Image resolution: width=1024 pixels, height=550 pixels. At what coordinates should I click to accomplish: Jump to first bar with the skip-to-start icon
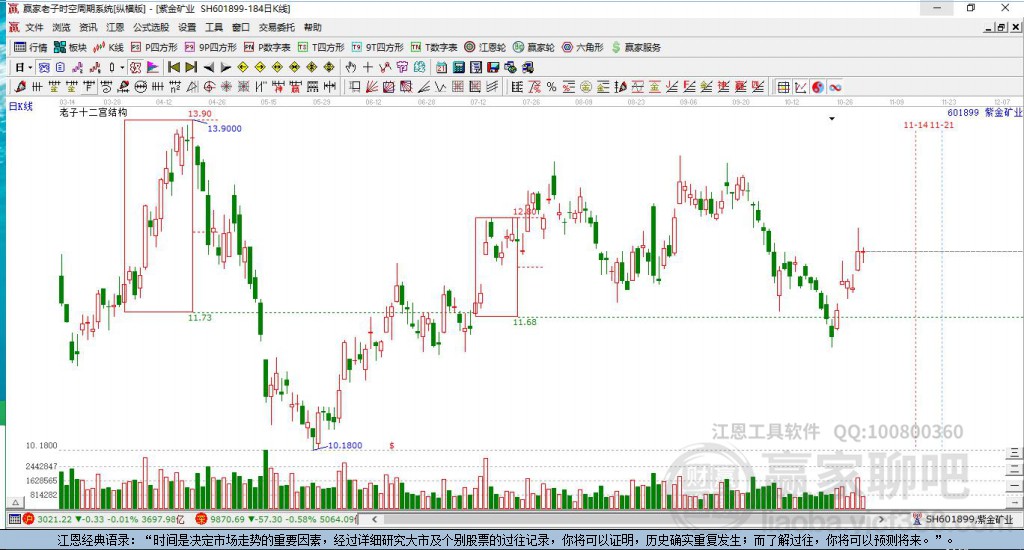(174, 67)
